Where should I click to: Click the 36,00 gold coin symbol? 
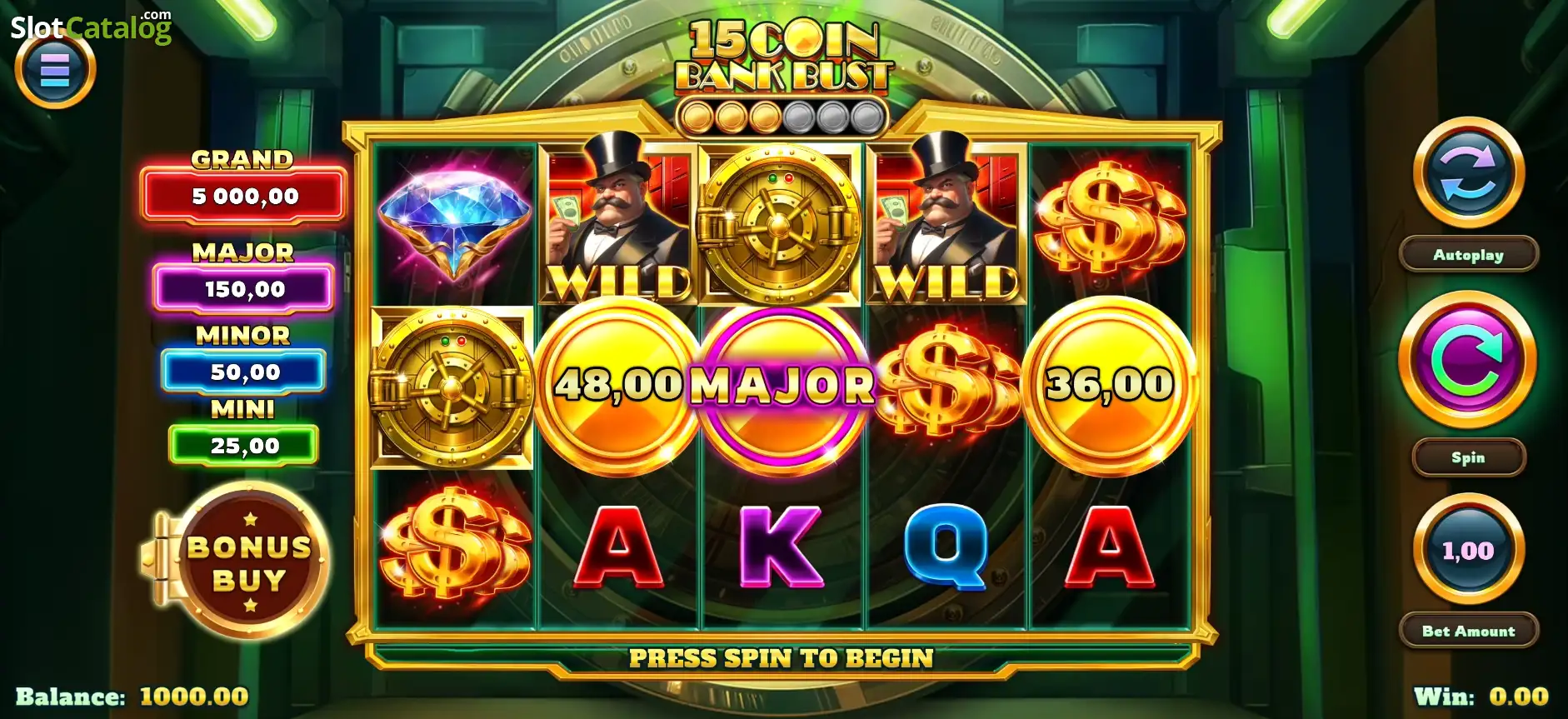pyautogui.click(x=1109, y=385)
